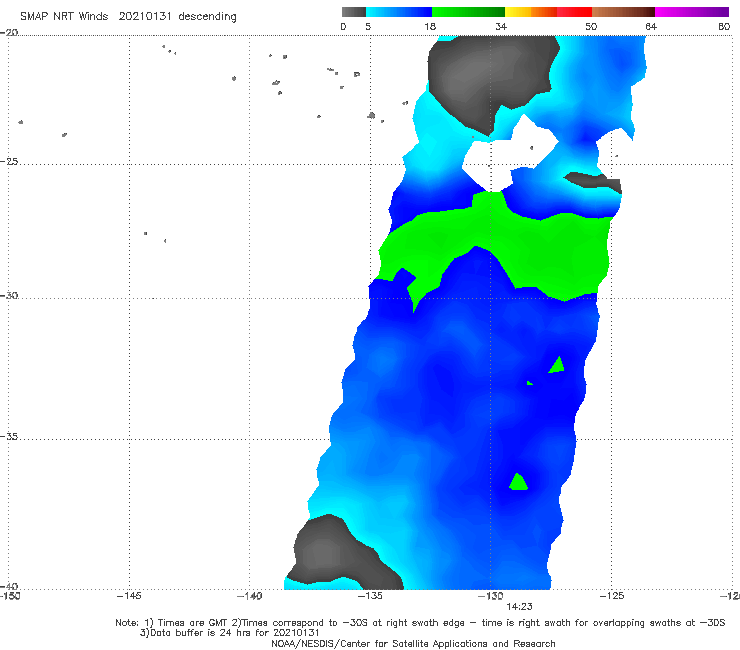Click the longitude label "-140"

point(249,596)
